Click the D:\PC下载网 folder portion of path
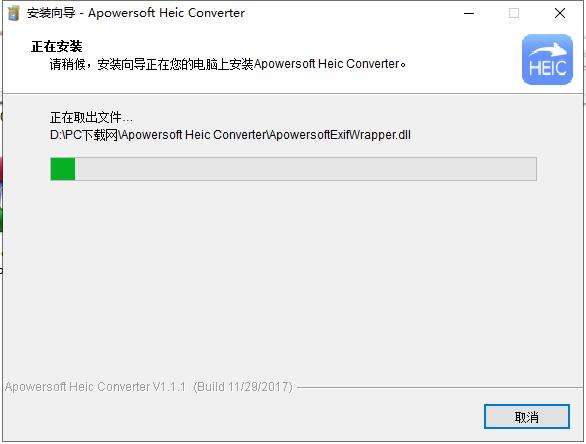This screenshot has height=444, width=586. pyautogui.click(x=84, y=135)
